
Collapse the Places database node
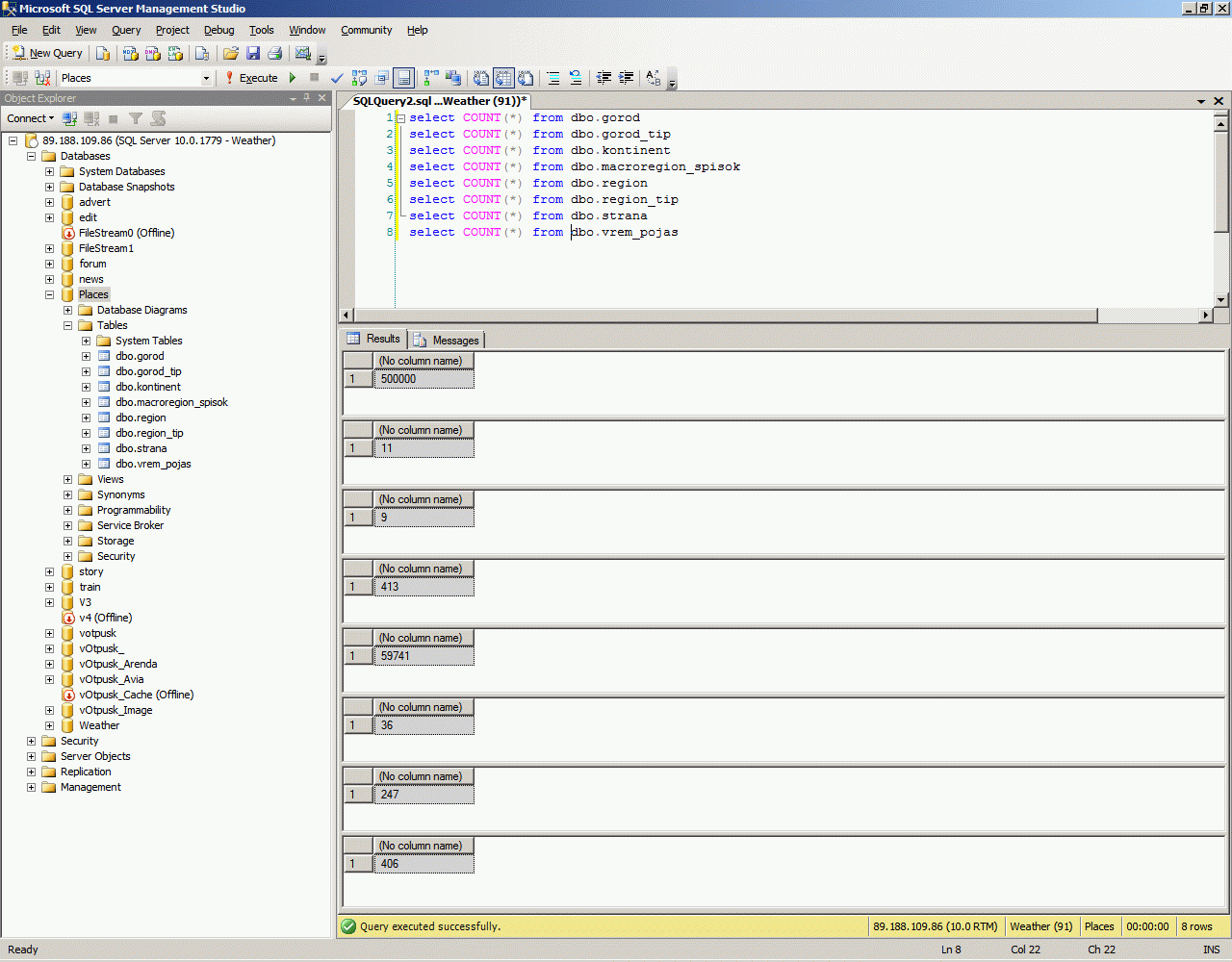coord(49,294)
